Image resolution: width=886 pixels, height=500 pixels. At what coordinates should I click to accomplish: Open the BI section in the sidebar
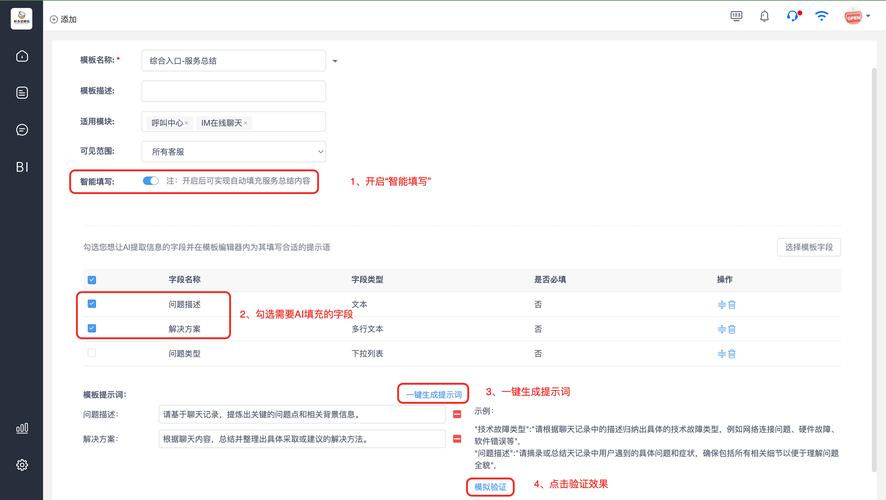tap(22, 167)
